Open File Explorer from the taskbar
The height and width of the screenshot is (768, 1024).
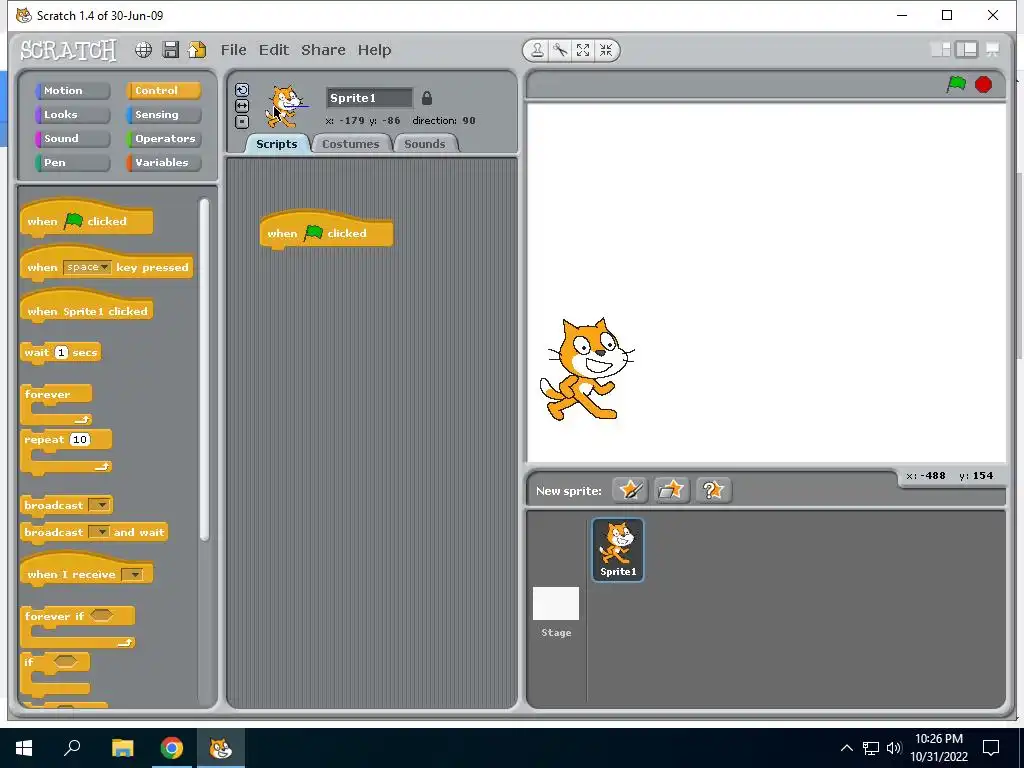(x=122, y=748)
